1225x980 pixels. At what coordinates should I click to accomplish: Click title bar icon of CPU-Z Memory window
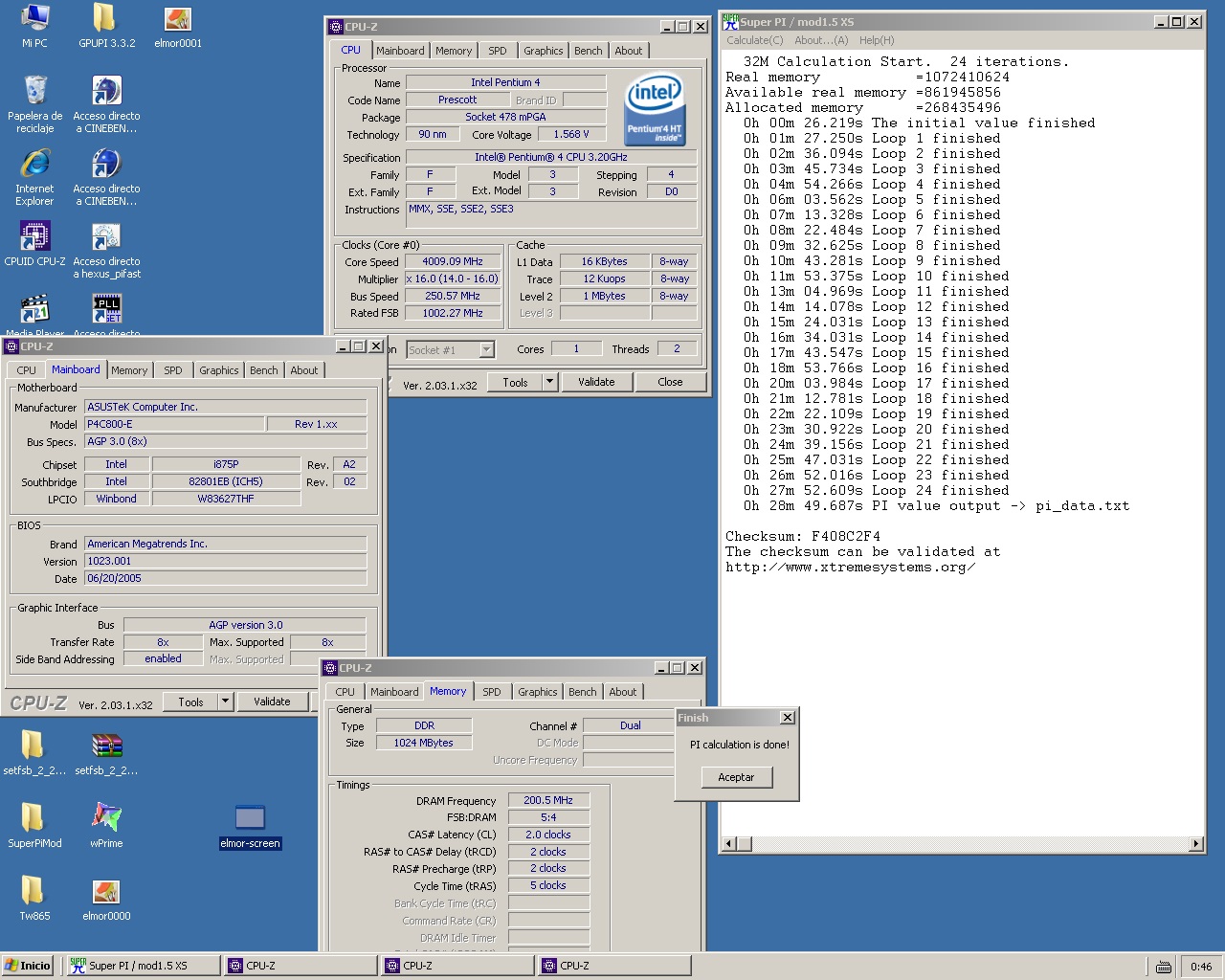point(330,668)
